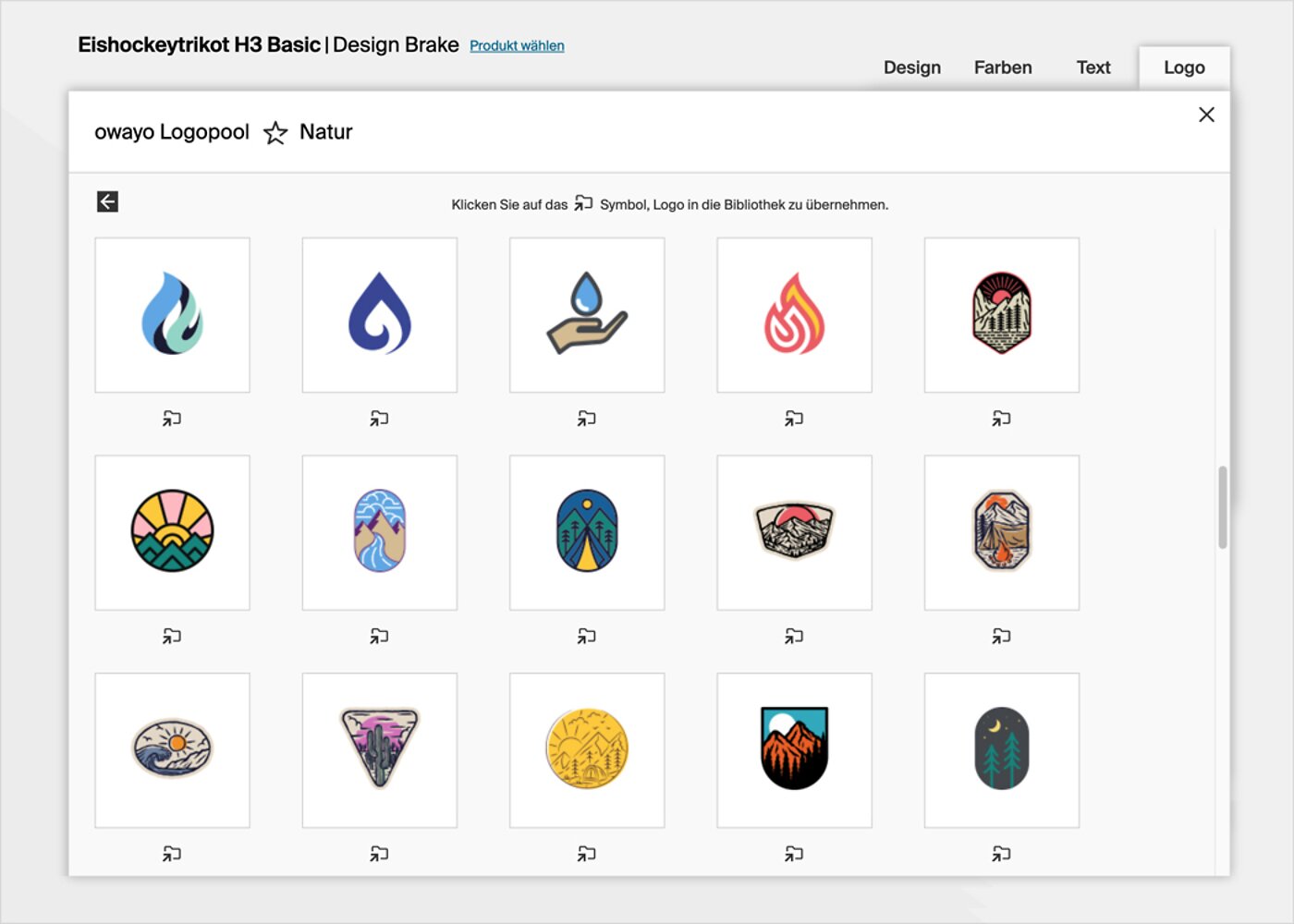Add red-orange fire logo to library

794,419
